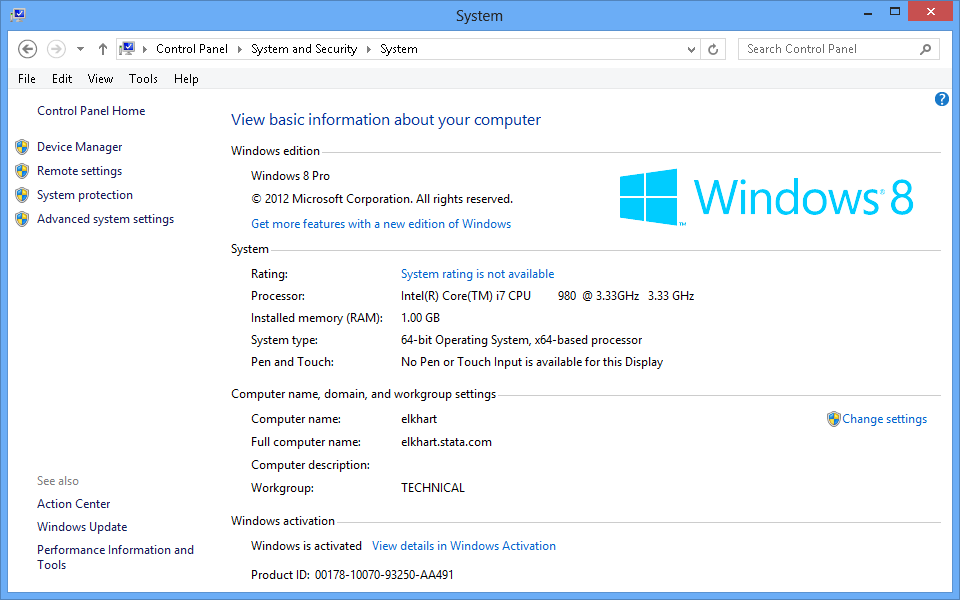960x600 pixels.
Task: Click Get more features with new edition link
Action: pyautogui.click(x=381, y=224)
